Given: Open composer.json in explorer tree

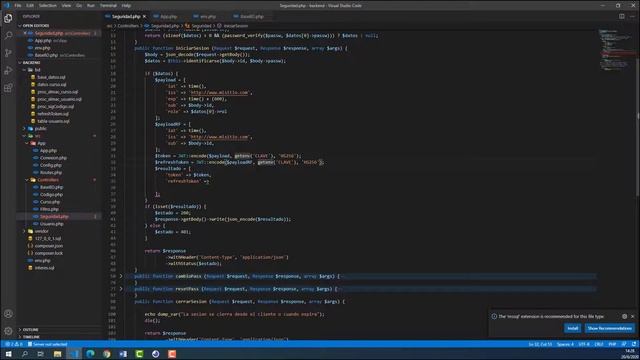Looking at the screenshot, I should 49,246.
